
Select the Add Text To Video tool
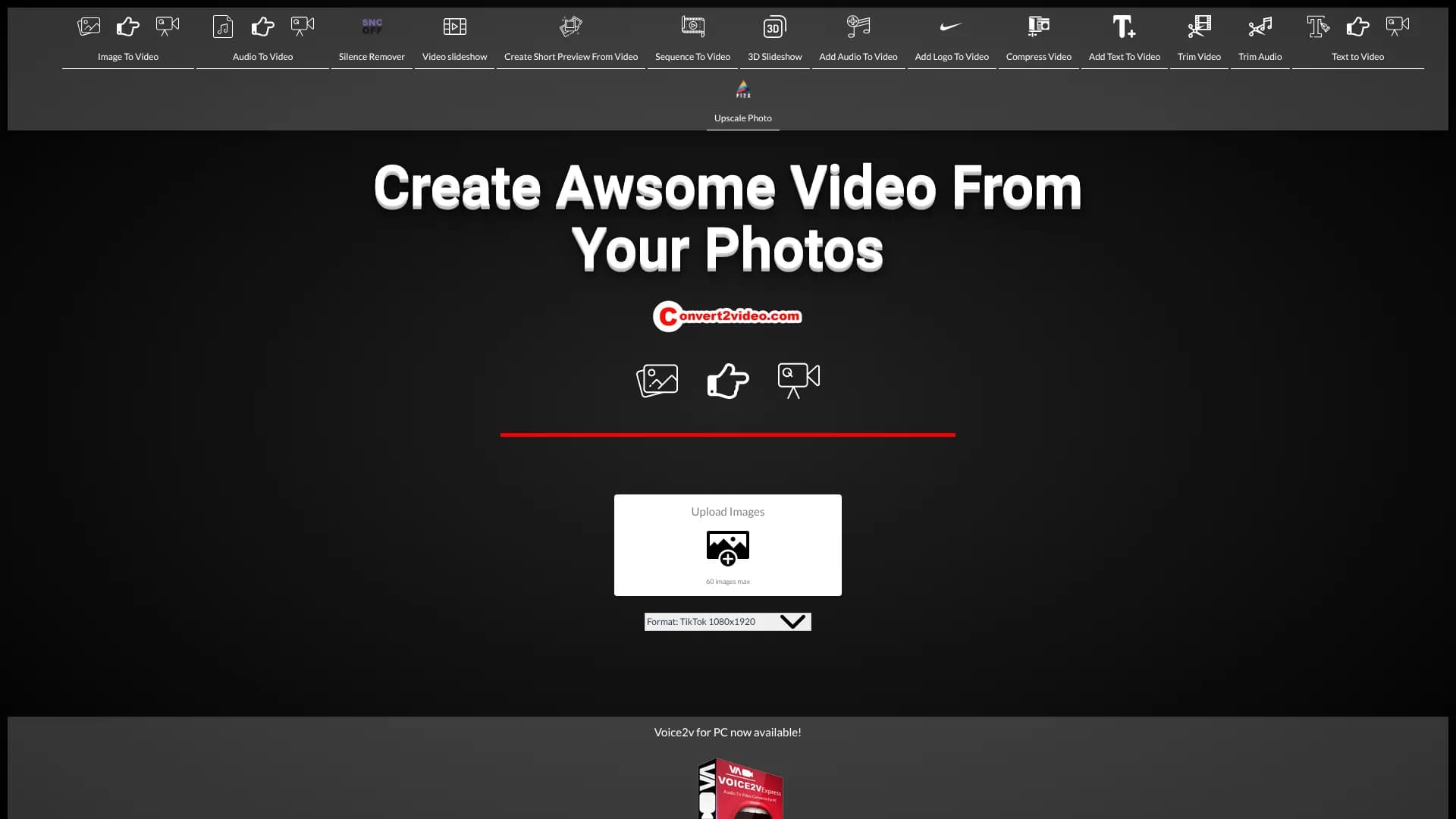[1125, 38]
